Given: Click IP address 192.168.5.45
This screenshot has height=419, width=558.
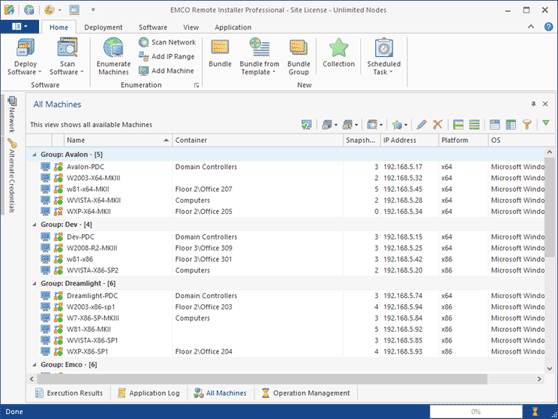Looking at the screenshot, I should pyautogui.click(x=403, y=189).
